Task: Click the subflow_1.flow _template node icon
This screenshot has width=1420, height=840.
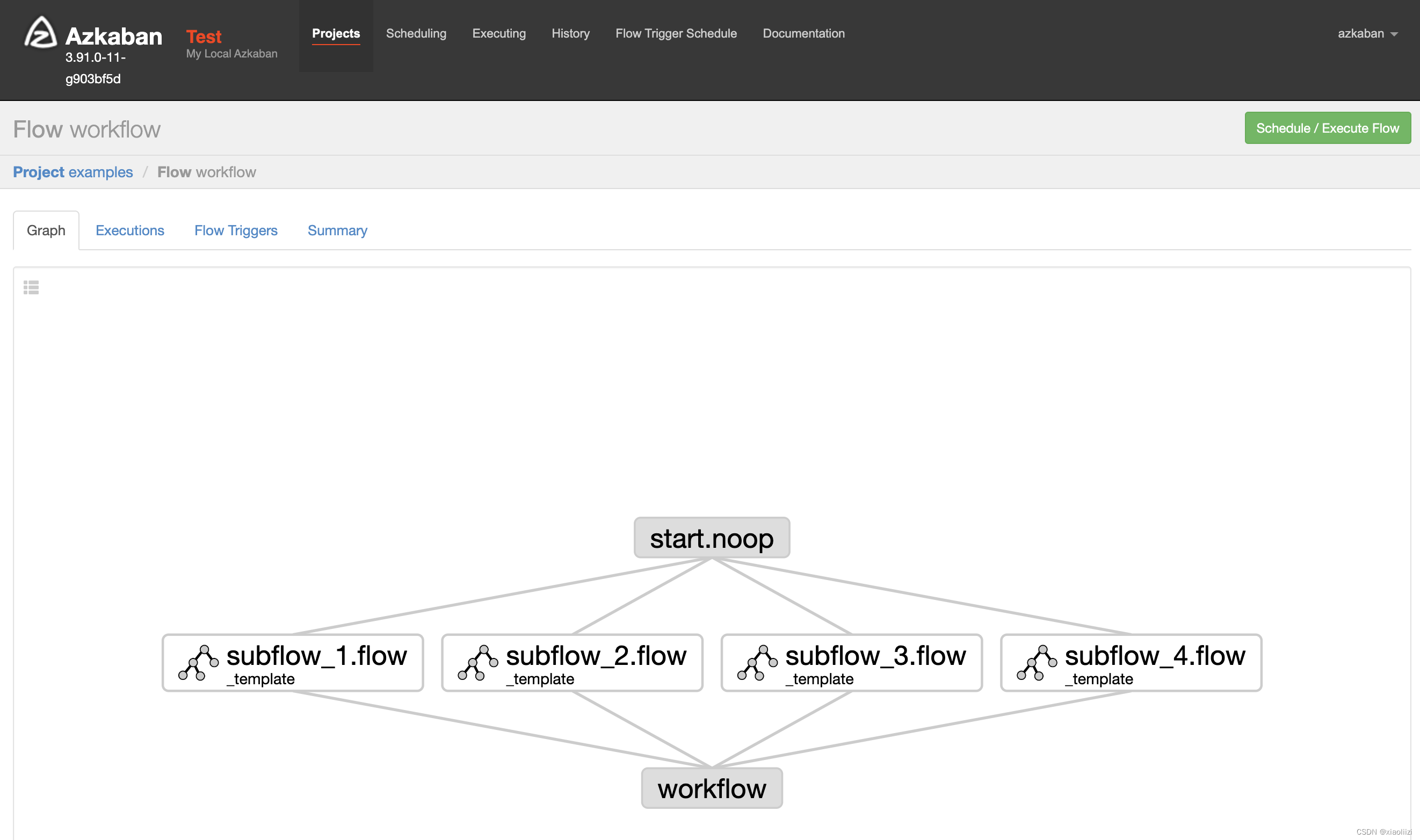Action: pos(197,662)
